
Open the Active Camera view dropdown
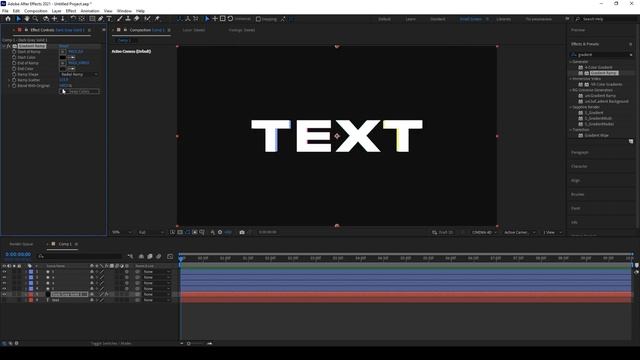click(x=519, y=232)
